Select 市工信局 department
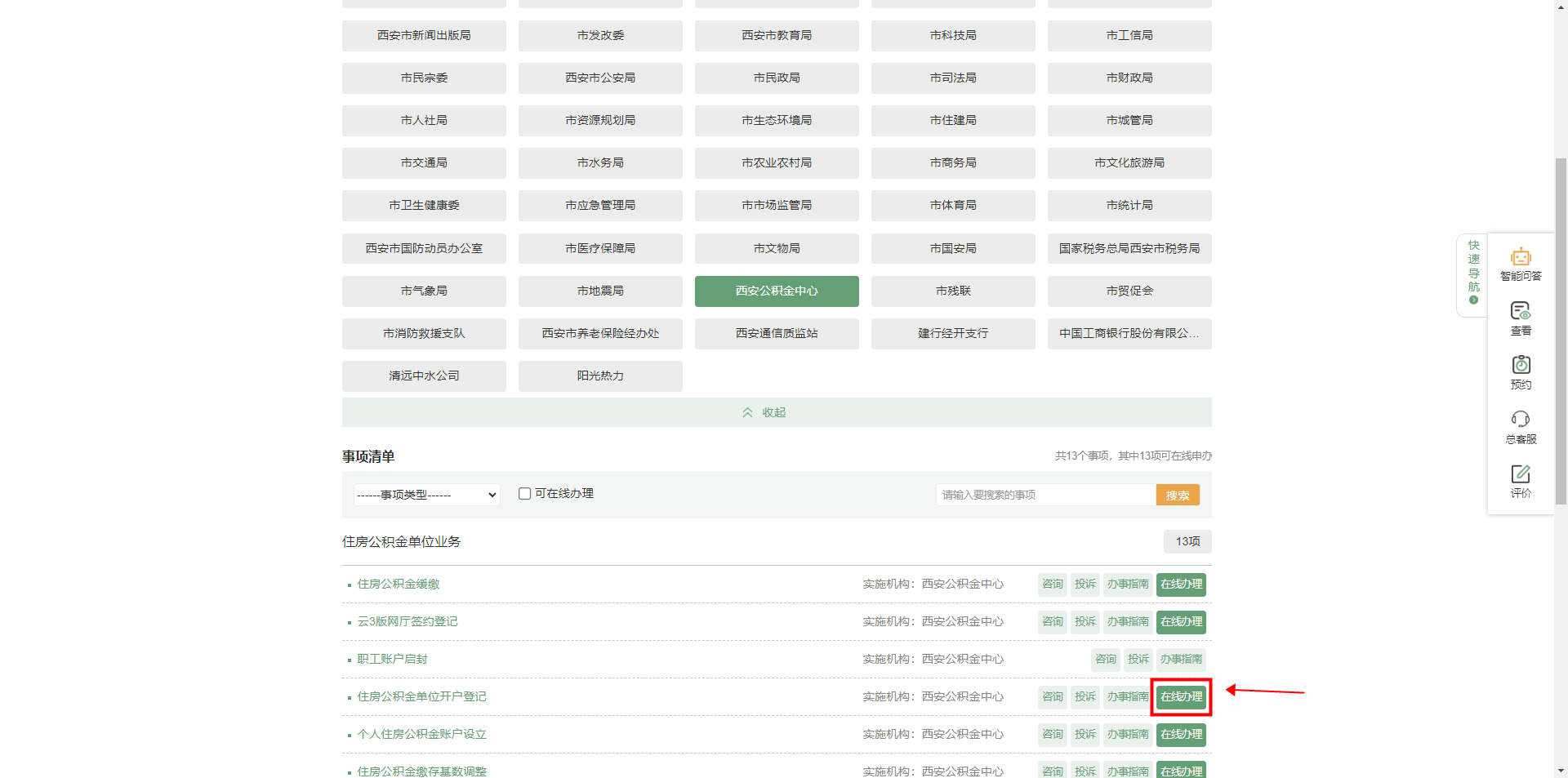1568x778 pixels. coord(1129,35)
